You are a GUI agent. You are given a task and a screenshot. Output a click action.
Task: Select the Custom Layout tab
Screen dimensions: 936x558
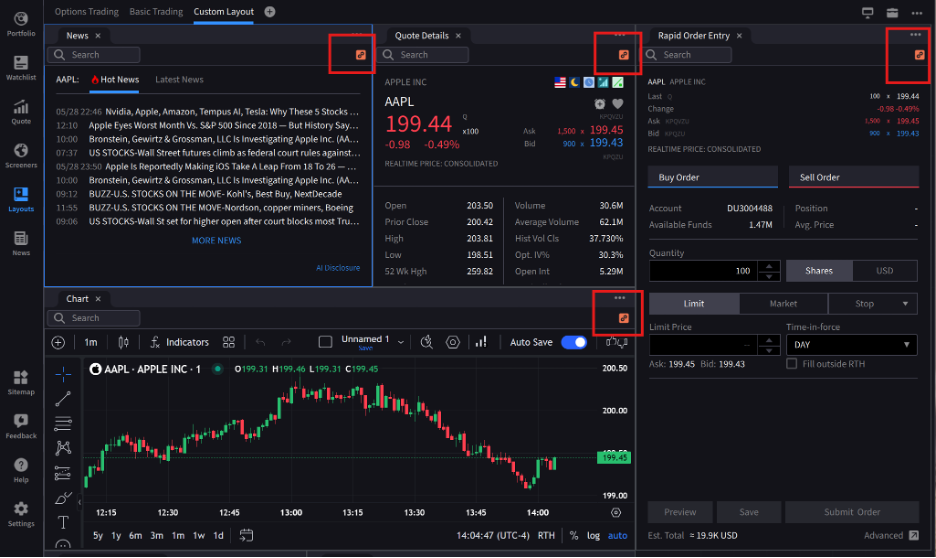point(223,11)
